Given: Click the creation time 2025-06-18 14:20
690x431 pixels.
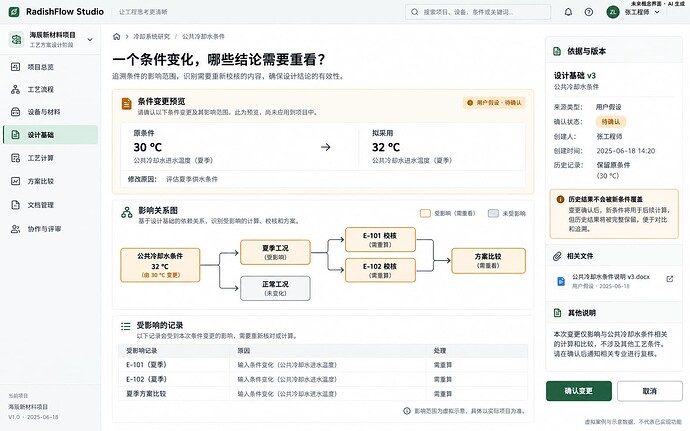Looking at the screenshot, I should click(626, 151).
